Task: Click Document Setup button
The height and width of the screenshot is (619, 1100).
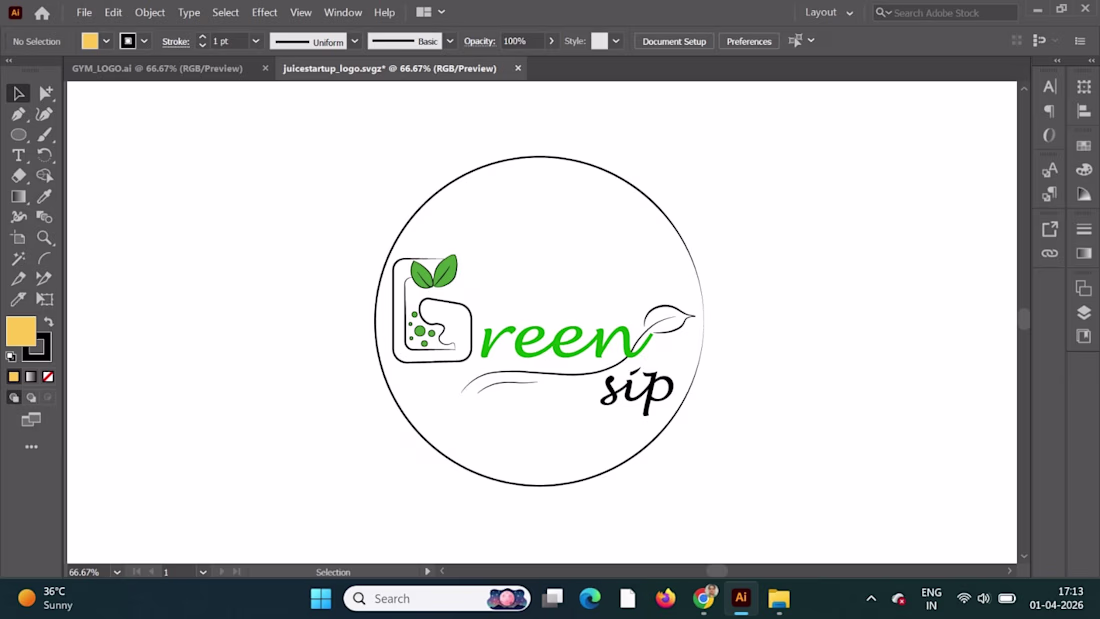Action: [674, 41]
